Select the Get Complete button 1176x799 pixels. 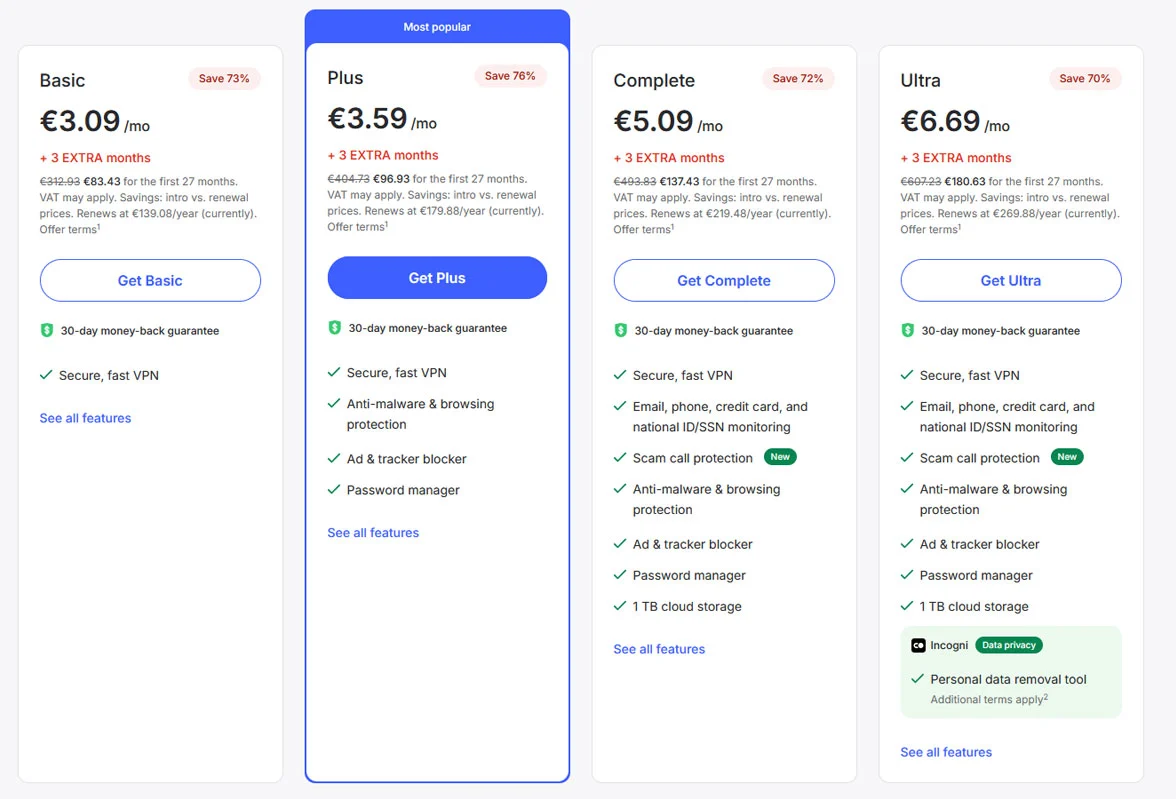point(723,281)
